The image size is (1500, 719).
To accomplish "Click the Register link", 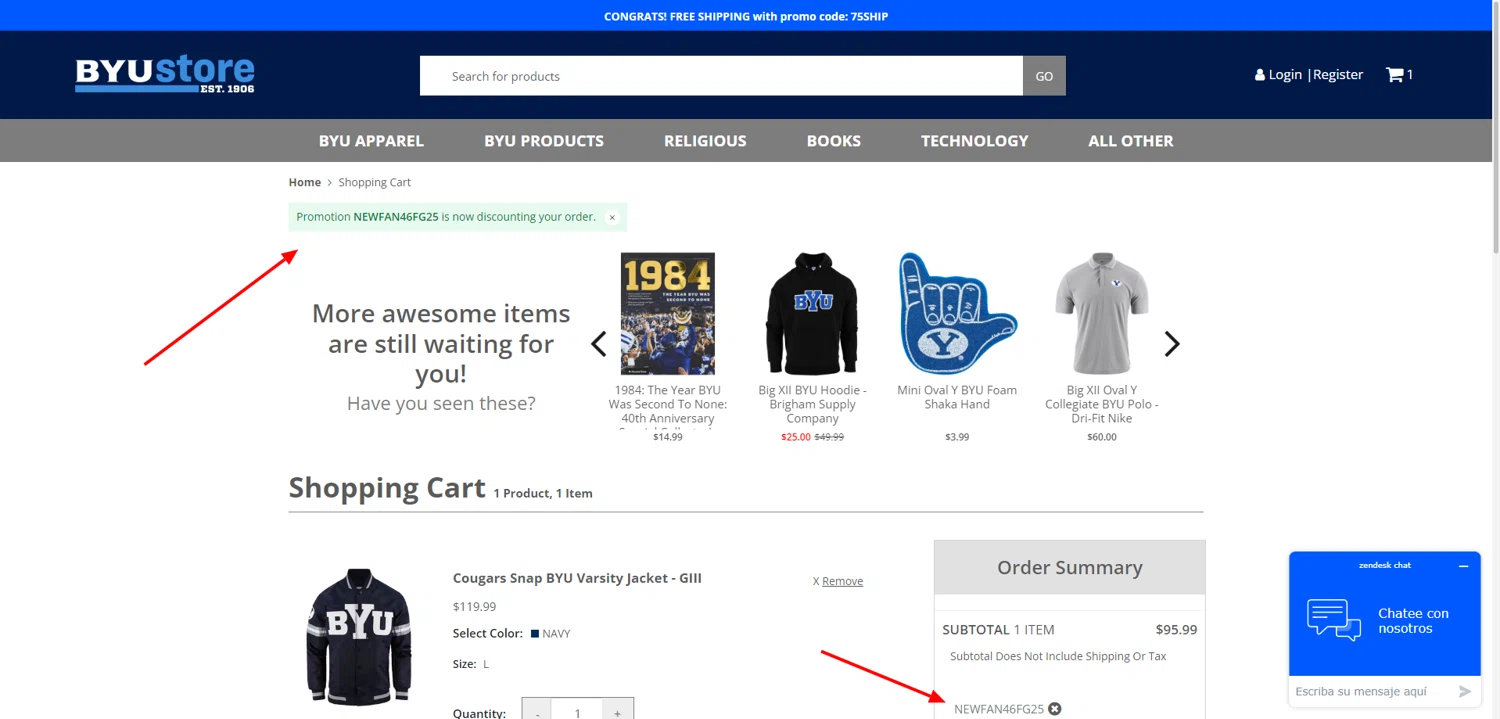I will click(x=1338, y=75).
